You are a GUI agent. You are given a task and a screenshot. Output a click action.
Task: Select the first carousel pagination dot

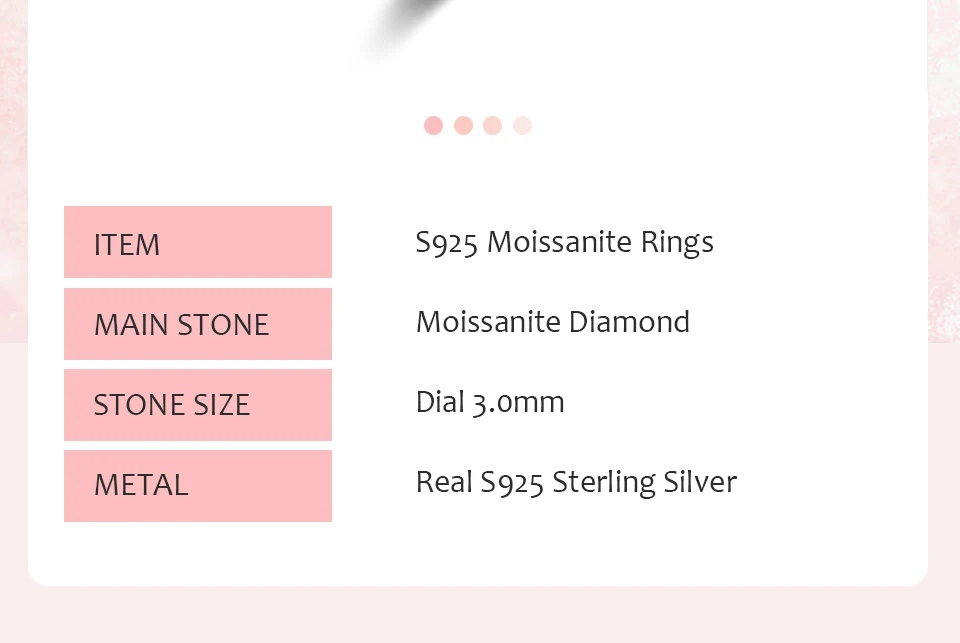[x=433, y=125]
